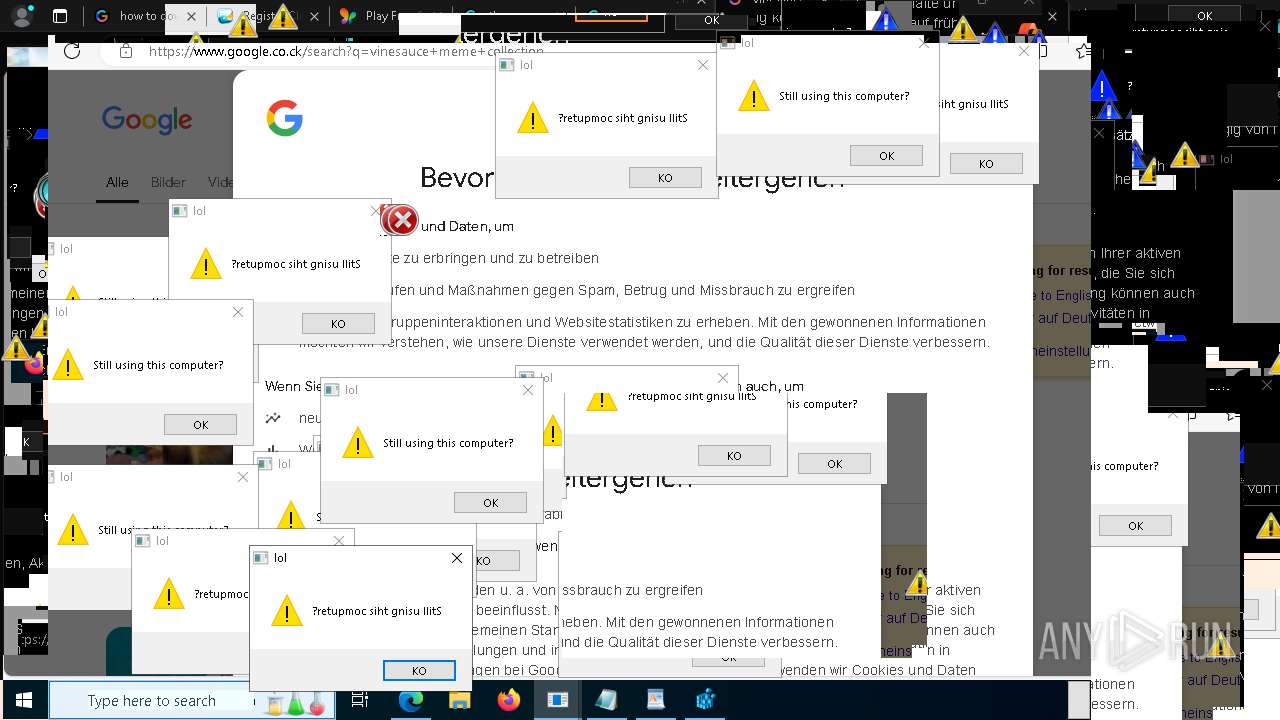Select the 'Bilder' search results tab
The height and width of the screenshot is (720, 1280).
(x=168, y=182)
